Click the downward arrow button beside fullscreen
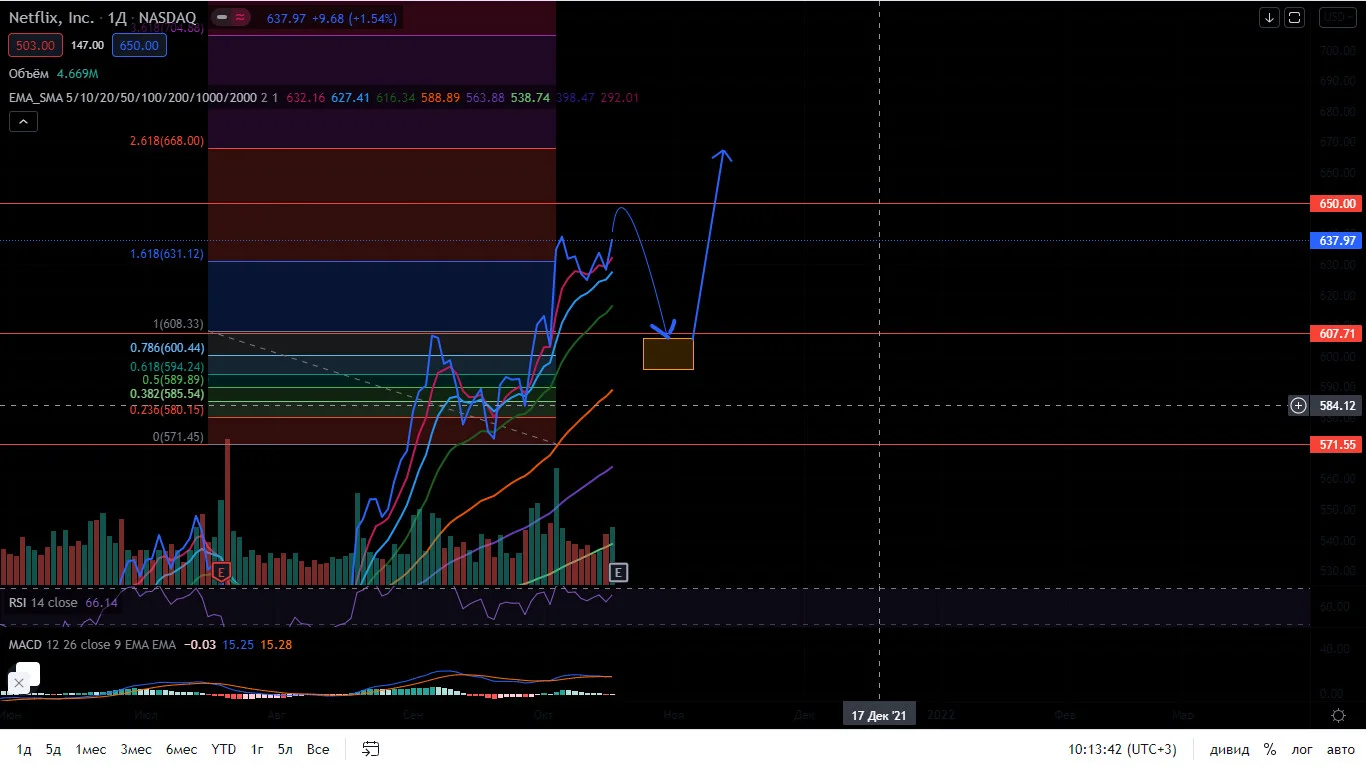 pos(1269,17)
